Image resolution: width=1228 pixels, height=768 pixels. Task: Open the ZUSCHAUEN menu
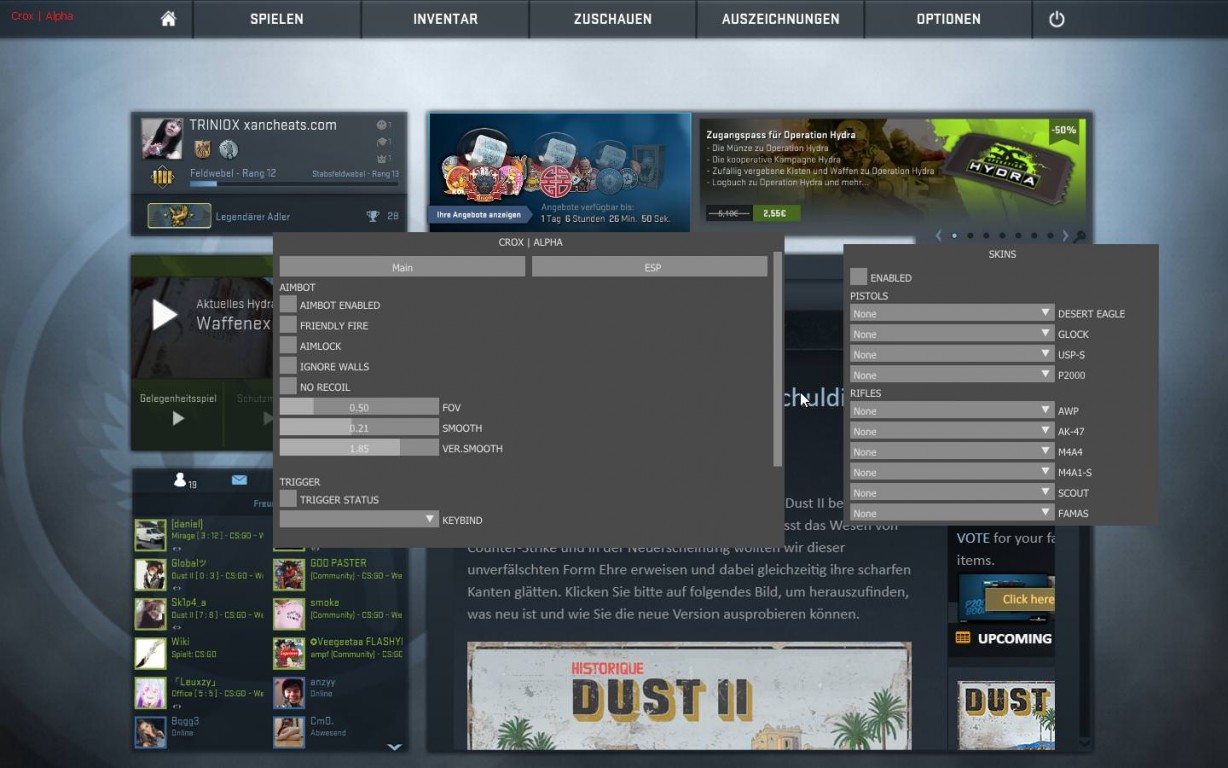pyautogui.click(x=613, y=19)
